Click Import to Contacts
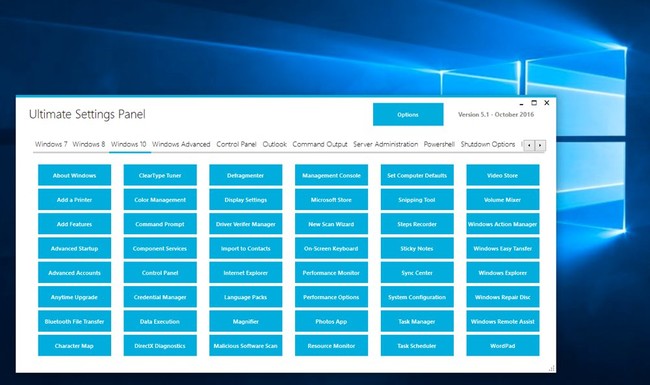 pos(246,249)
